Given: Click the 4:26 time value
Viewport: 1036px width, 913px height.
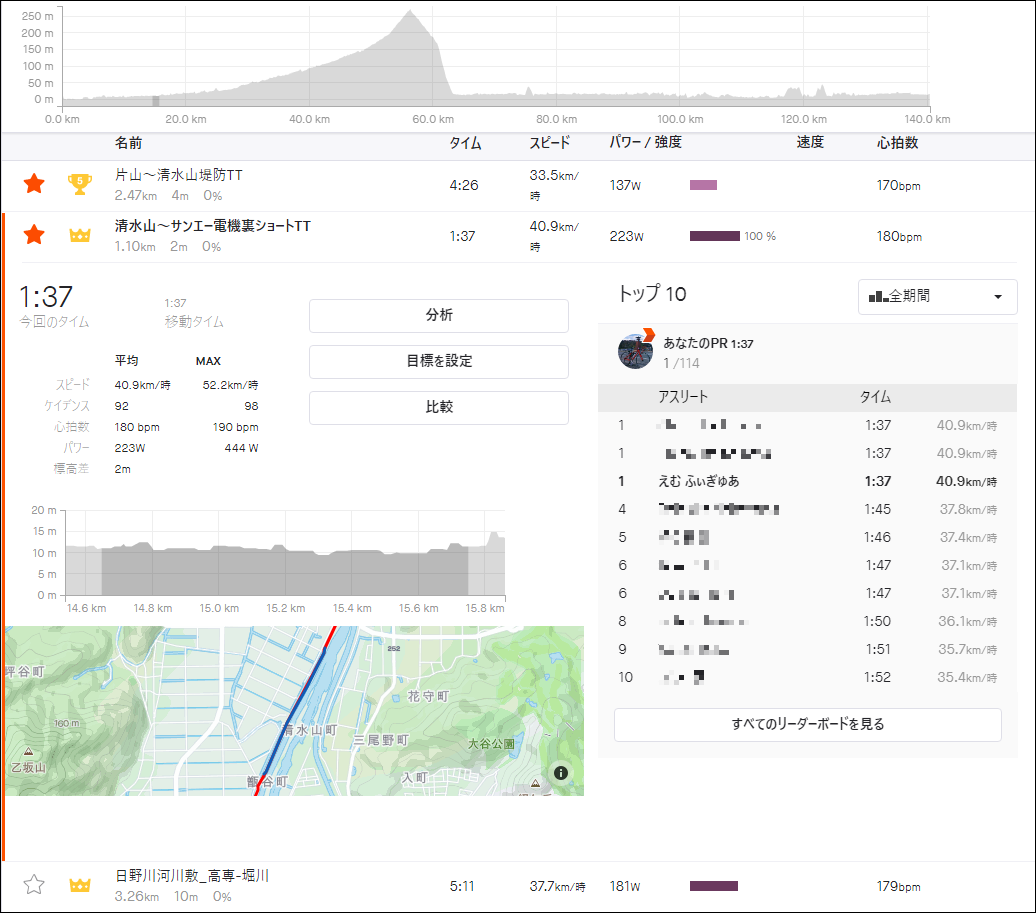Looking at the screenshot, I should point(464,185).
